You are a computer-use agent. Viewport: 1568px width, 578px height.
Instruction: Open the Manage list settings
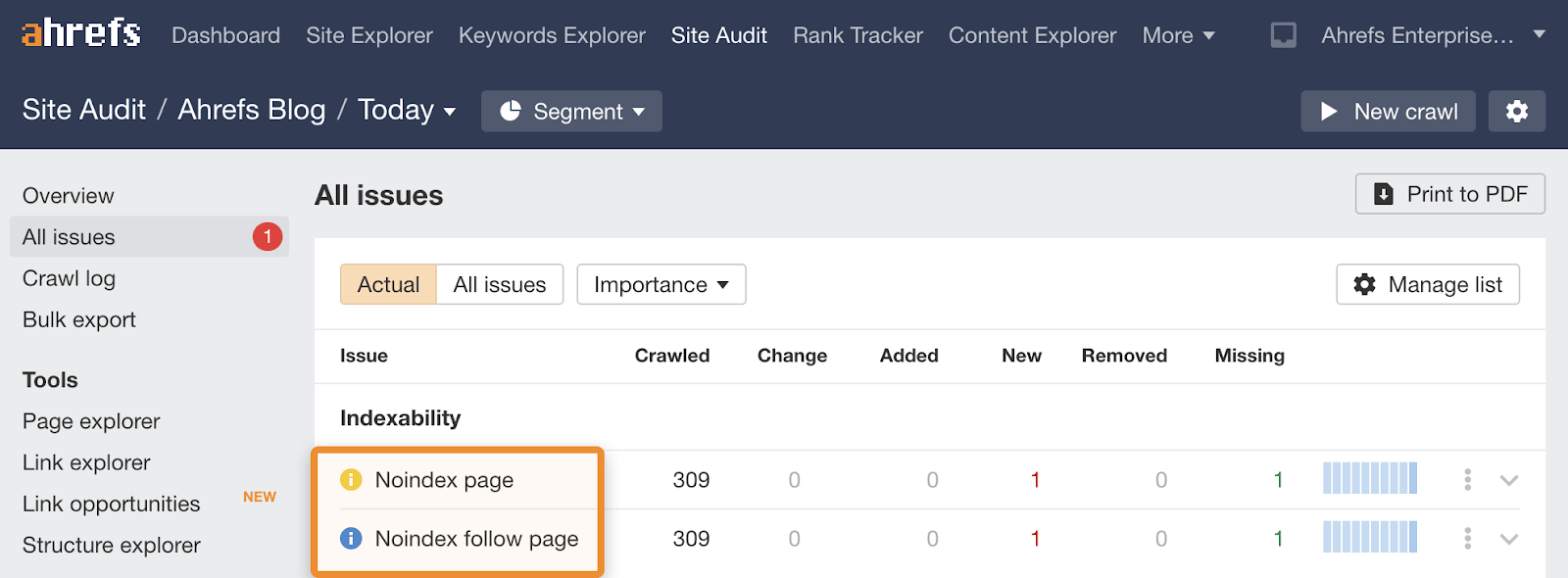point(1427,285)
